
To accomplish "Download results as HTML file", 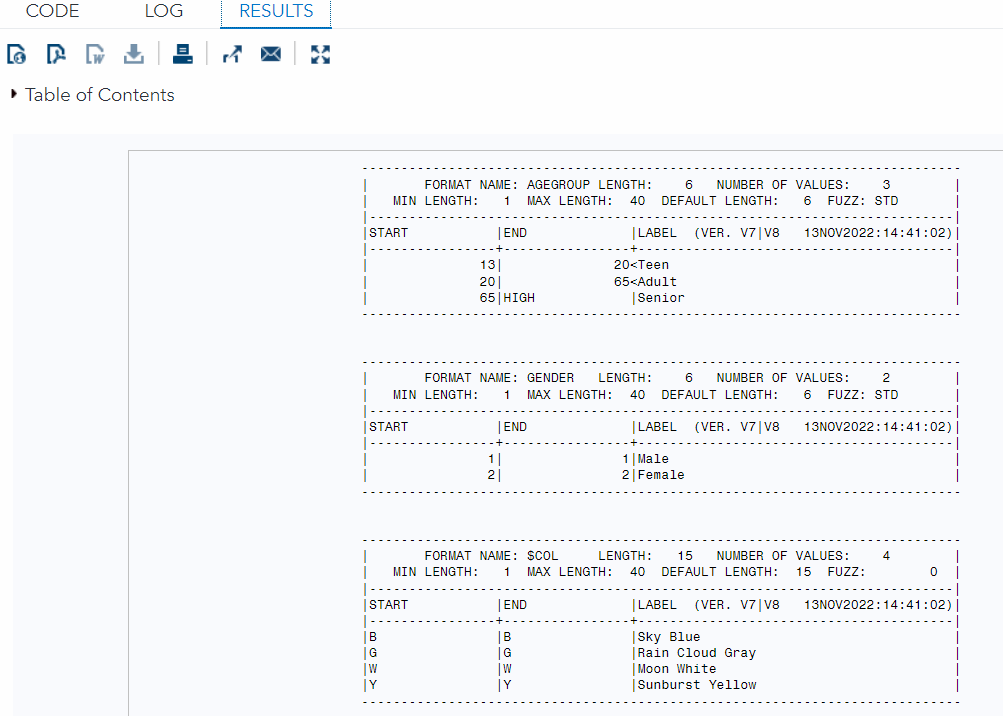I will point(17,54).
